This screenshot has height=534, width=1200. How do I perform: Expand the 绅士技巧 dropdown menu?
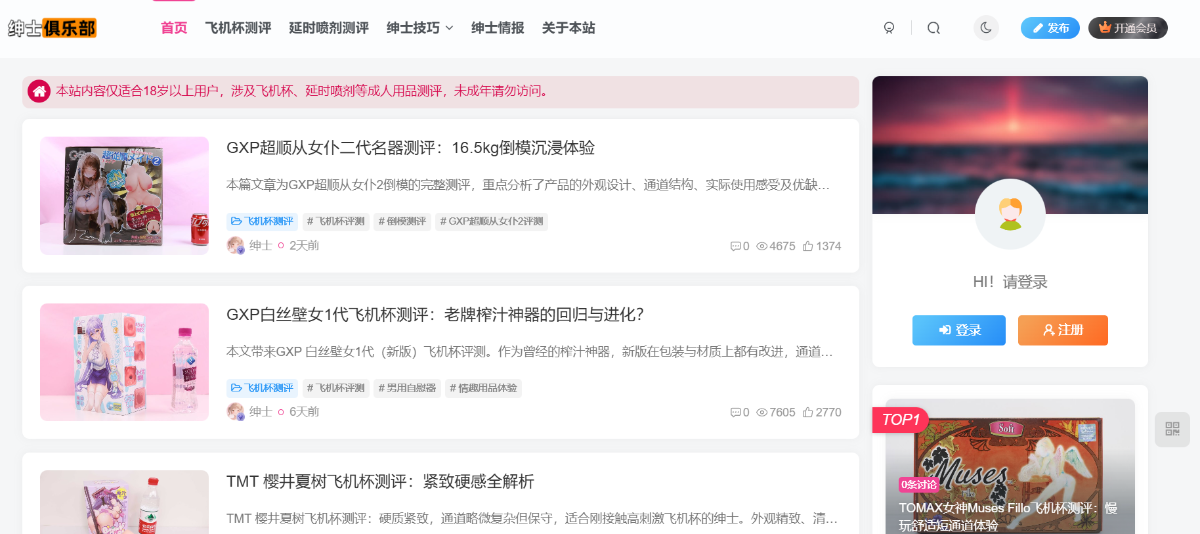(x=420, y=28)
